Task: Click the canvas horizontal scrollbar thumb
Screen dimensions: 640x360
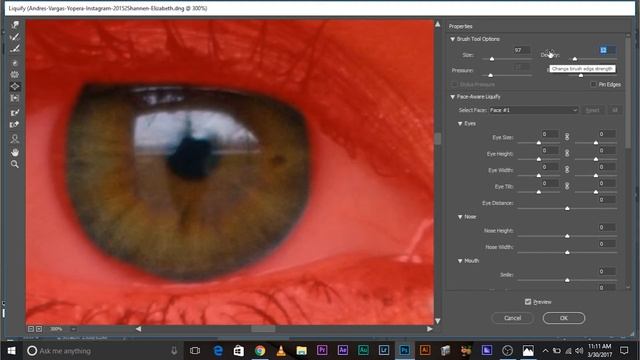Action: [x=263, y=329]
